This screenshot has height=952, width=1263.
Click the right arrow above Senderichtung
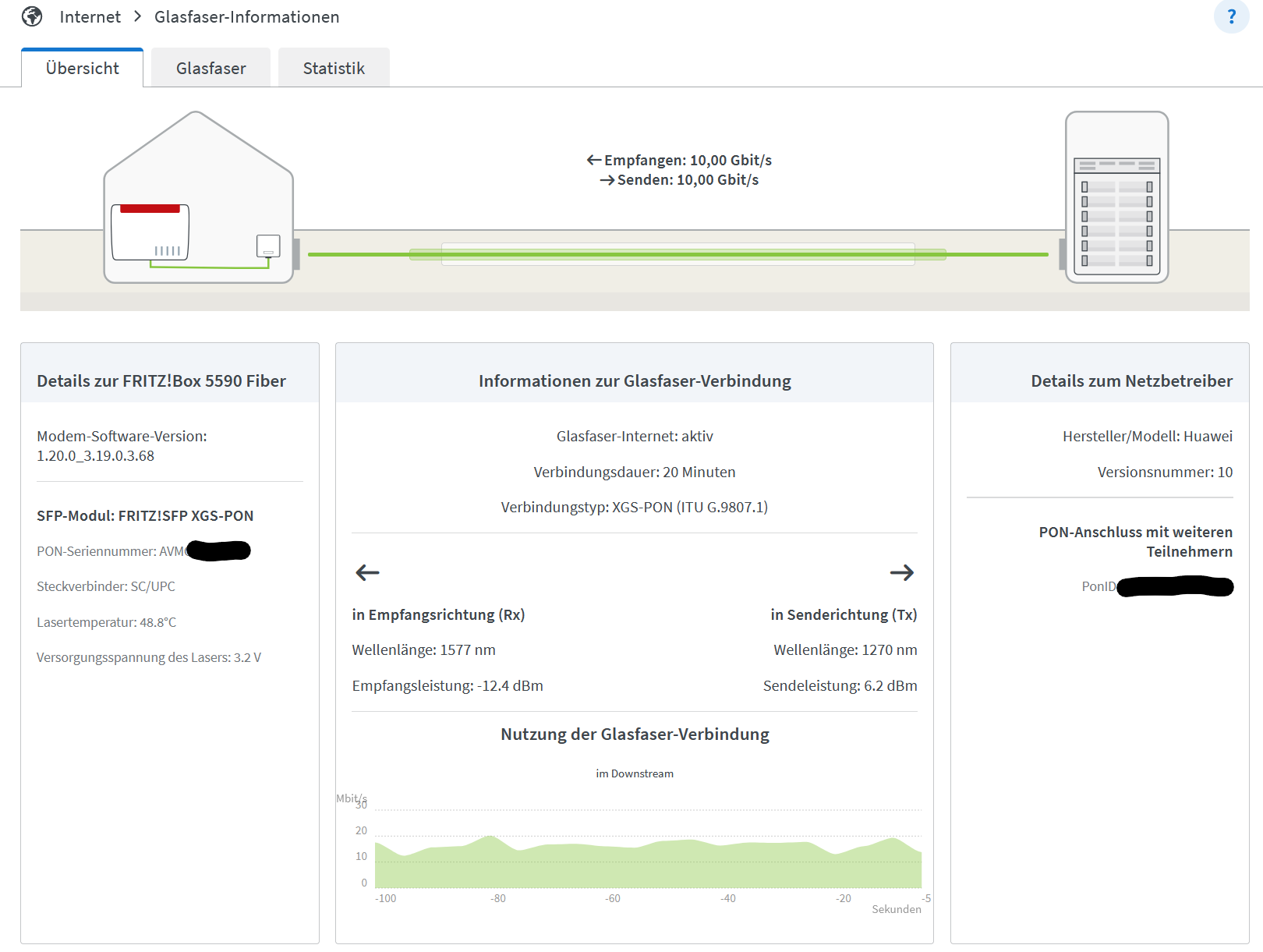pyautogui.click(x=902, y=573)
